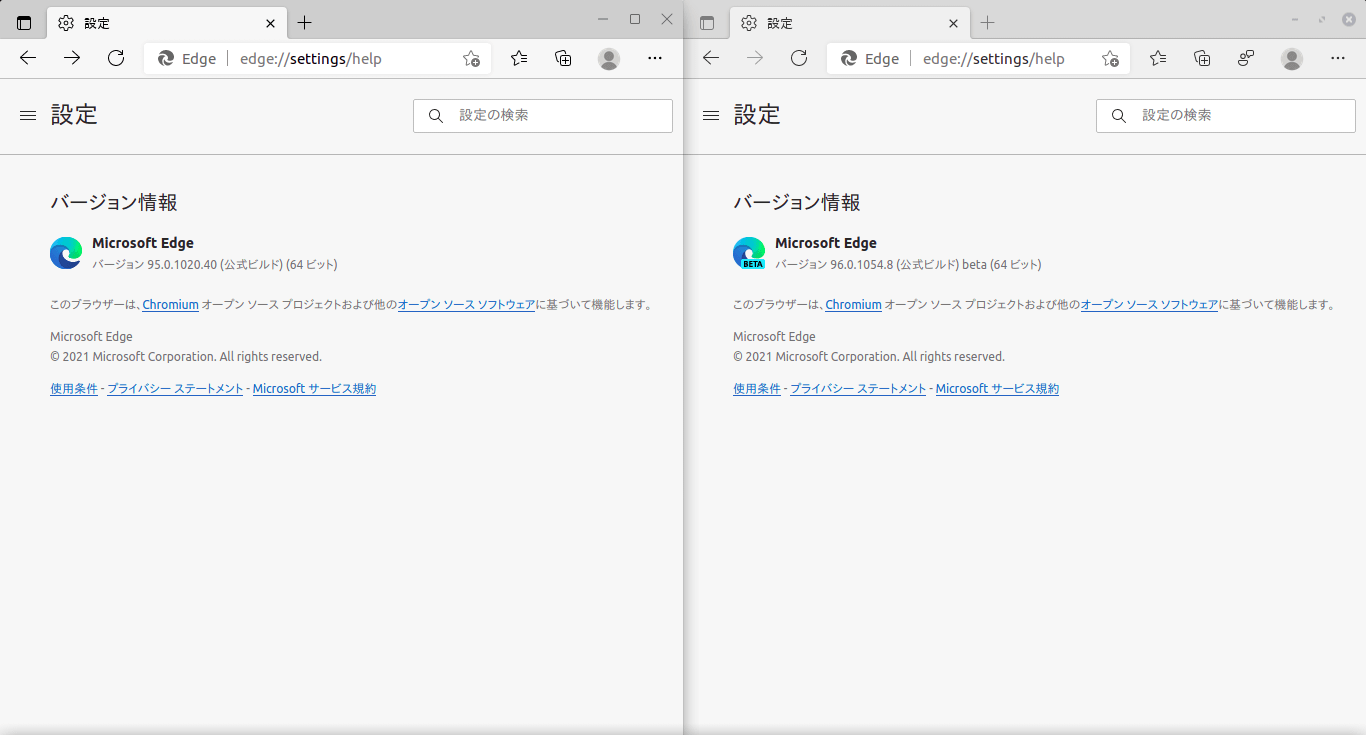Screen dimensions: 1366x735
Task: Go back in right Edge Beta window
Action: 711,58
